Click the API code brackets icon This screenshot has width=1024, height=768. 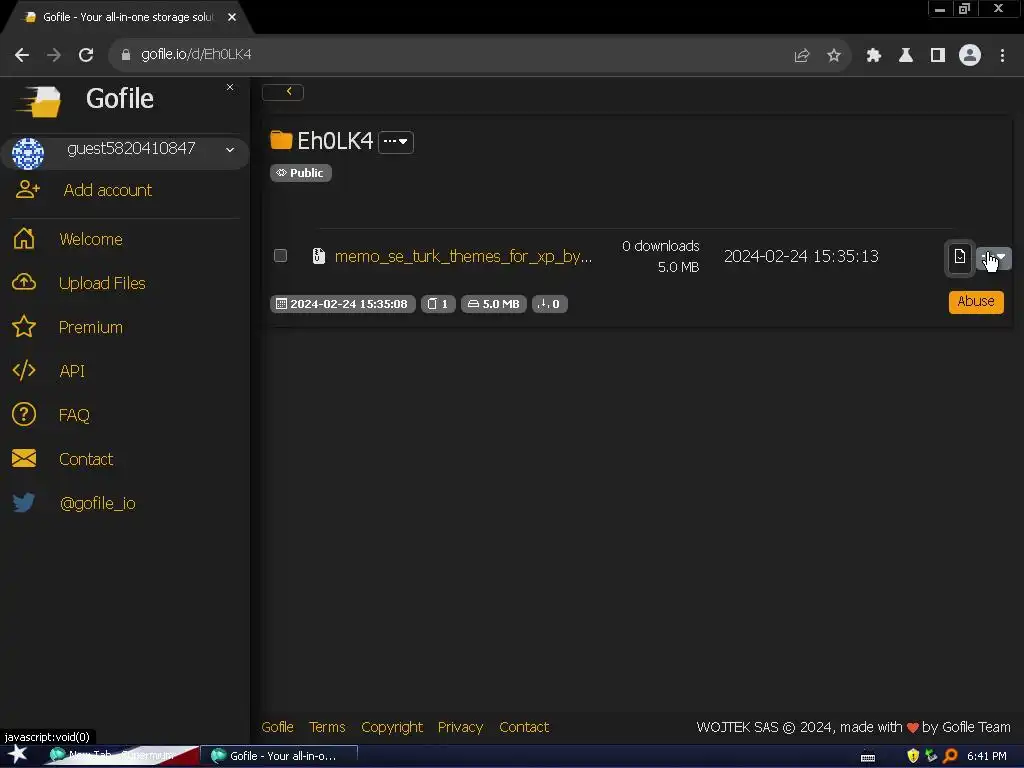(24, 370)
